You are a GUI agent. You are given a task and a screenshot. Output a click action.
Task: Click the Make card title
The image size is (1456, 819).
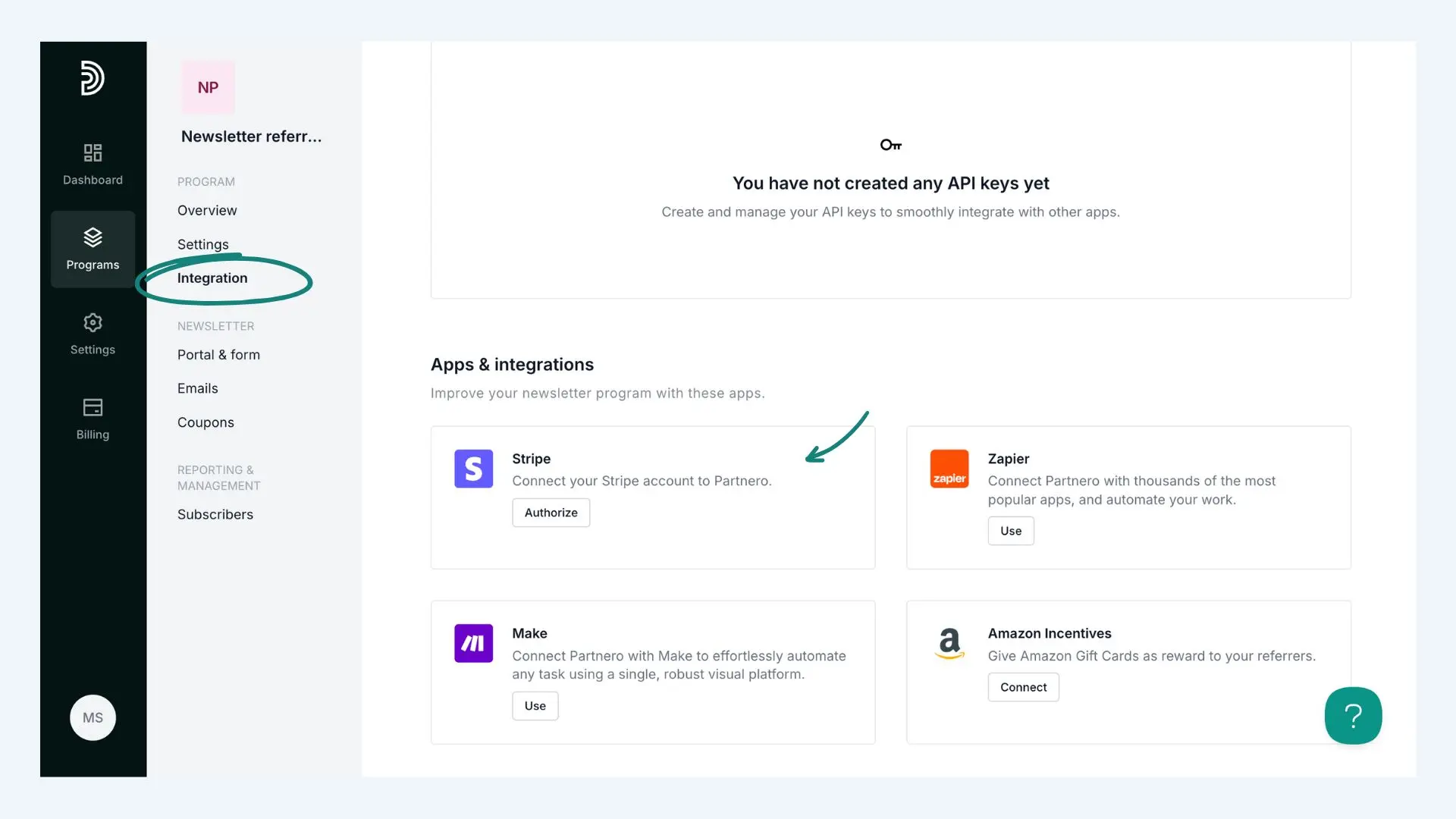pos(529,633)
